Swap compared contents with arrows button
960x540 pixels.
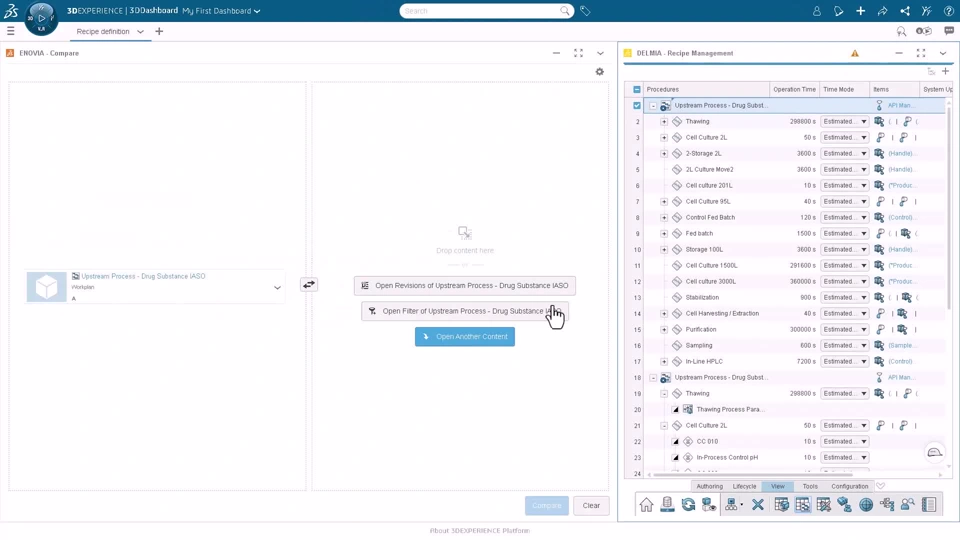point(309,285)
